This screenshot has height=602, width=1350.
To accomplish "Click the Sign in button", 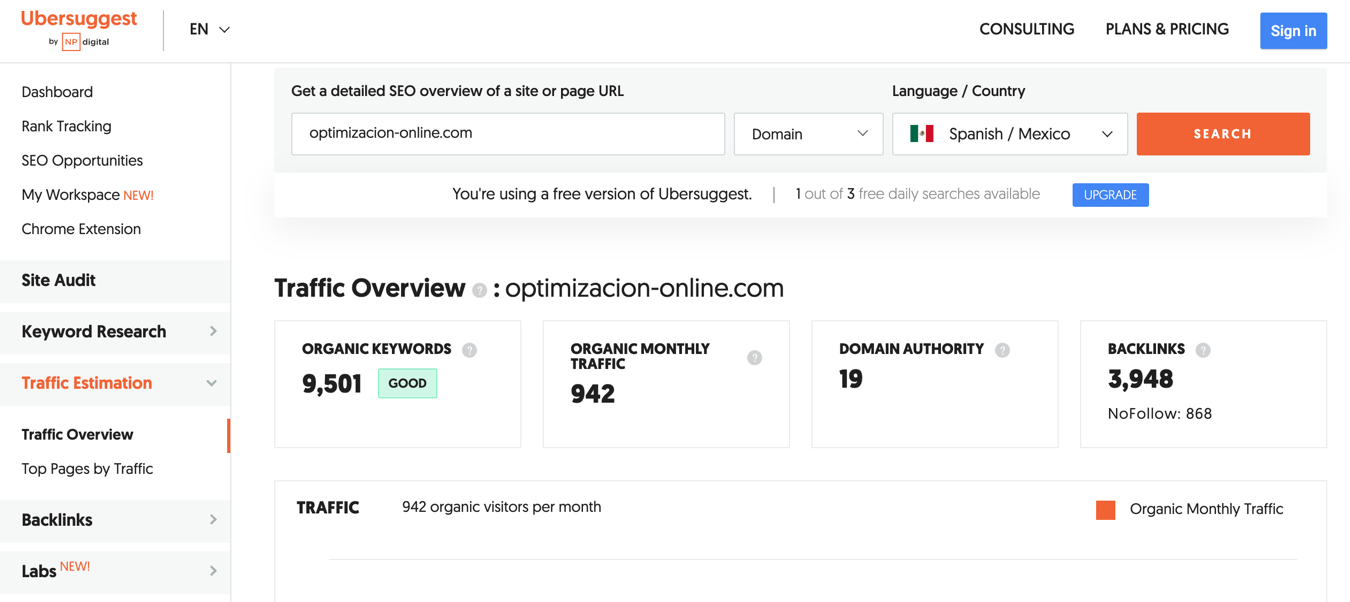I will [1293, 31].
